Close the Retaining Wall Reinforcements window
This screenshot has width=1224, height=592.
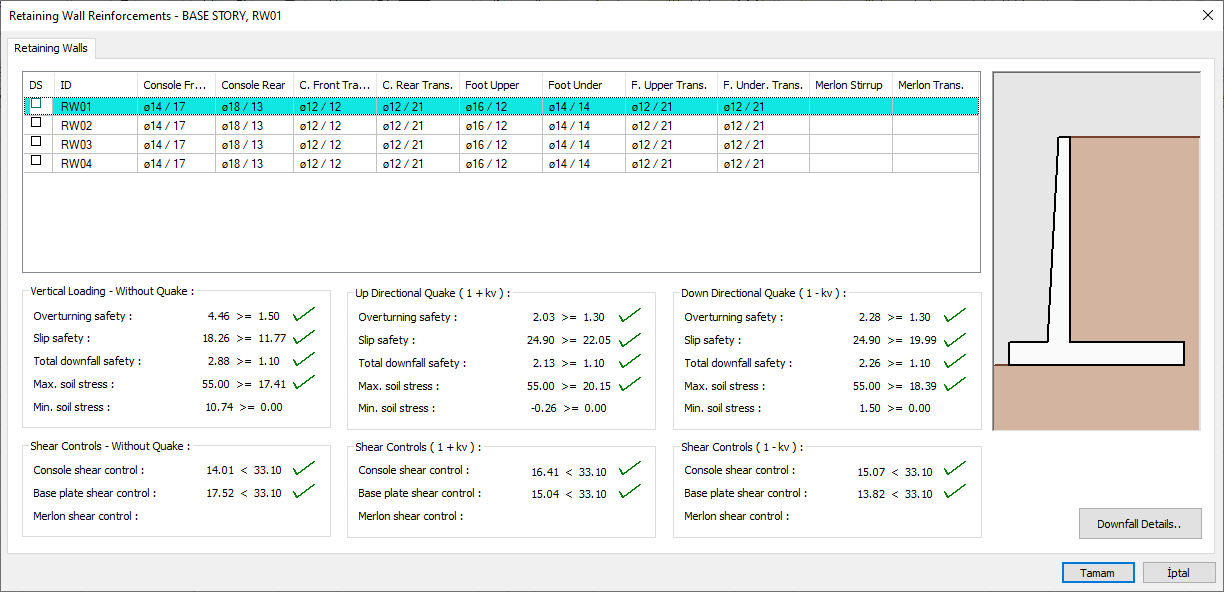[1206, 15]
